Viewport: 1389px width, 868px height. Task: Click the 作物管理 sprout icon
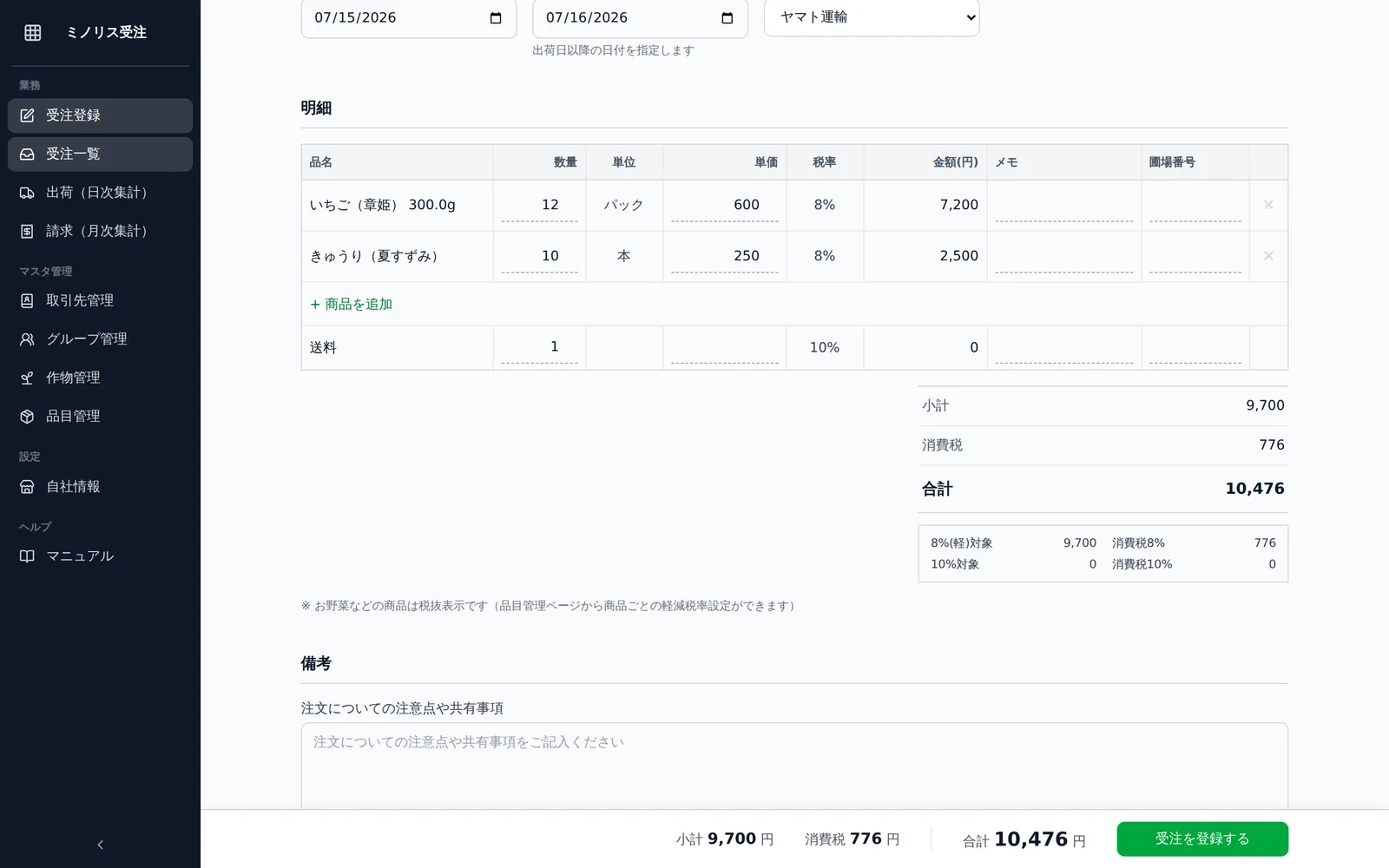click(x=27, y=378)
